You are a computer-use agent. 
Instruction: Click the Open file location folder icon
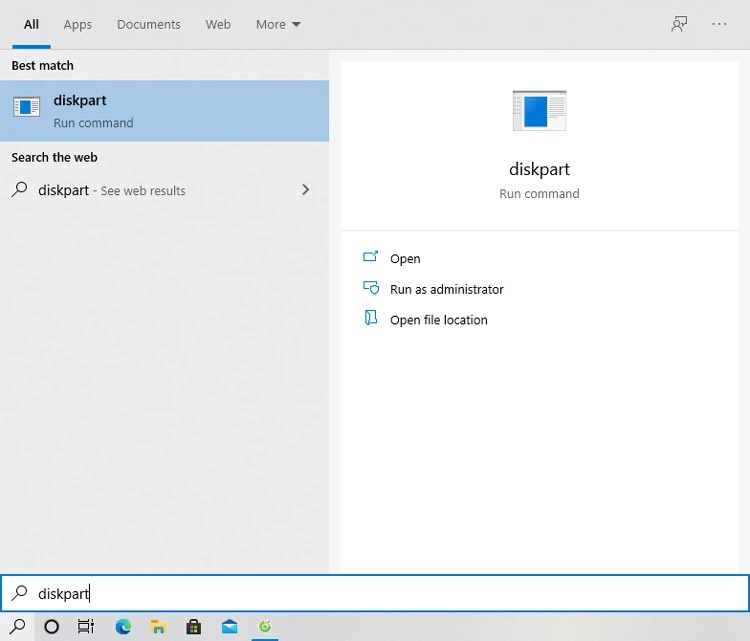[x=371, y=318]
